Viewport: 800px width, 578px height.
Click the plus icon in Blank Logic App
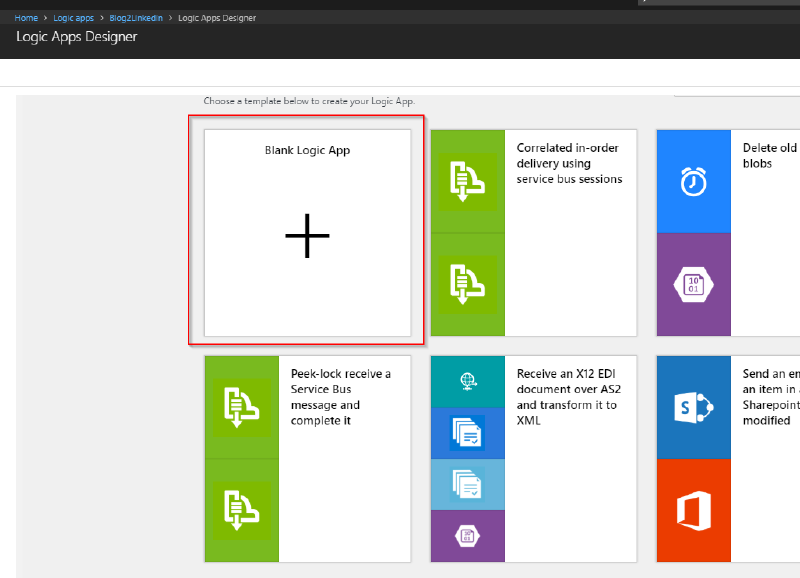[307, 237]
